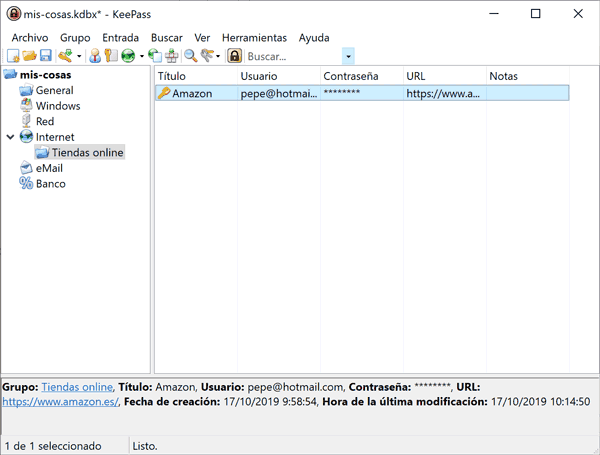
Task: Click the pepe@hotmai... user cell
Action: (x=279, y=93)
